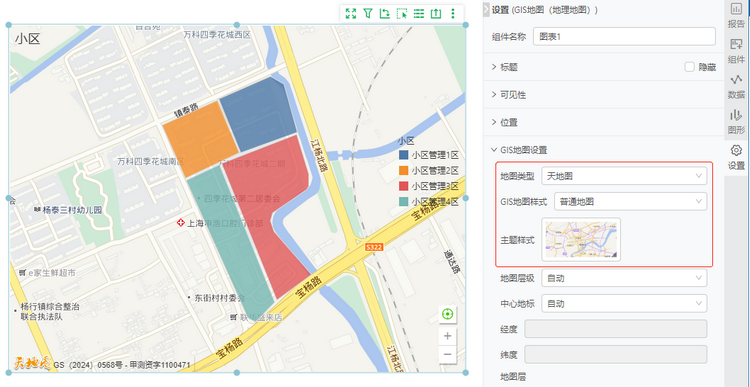Open the GIS地图样式 dropdown showing 普通地图
750x387 pixels.
point(630,201)
